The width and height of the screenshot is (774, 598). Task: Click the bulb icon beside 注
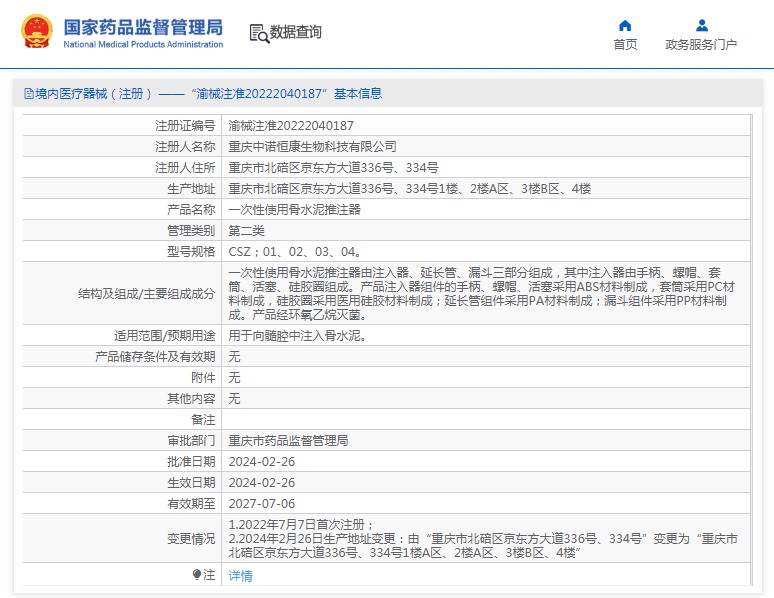coord(197,574)
